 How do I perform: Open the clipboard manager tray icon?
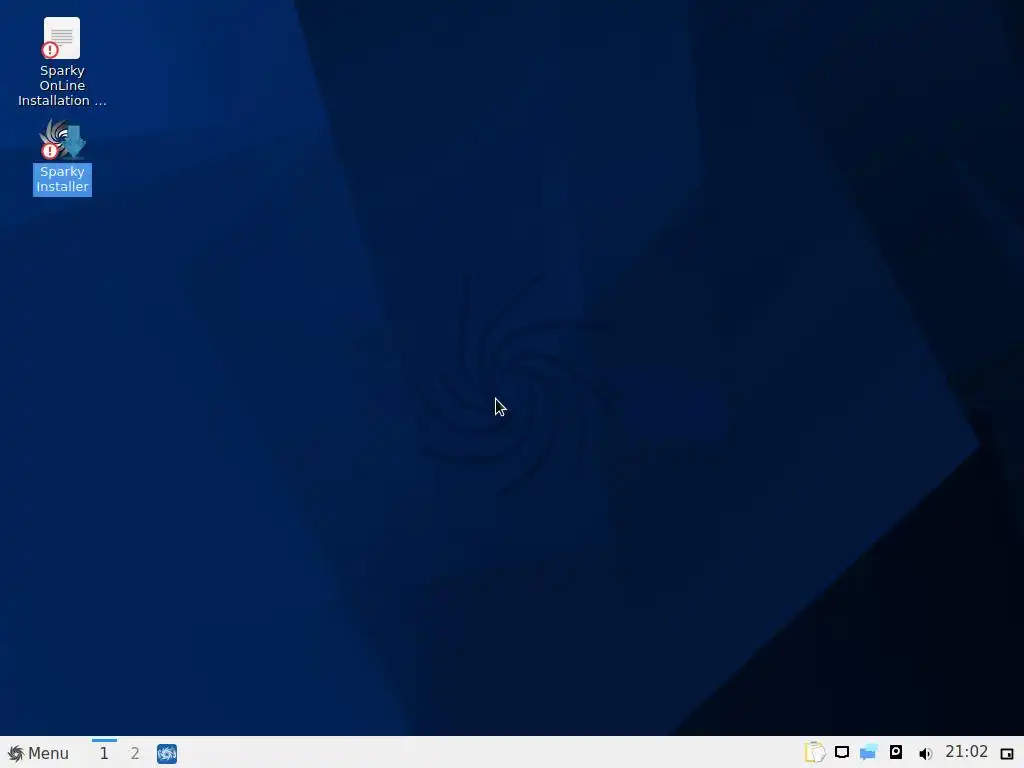(814, 752)
